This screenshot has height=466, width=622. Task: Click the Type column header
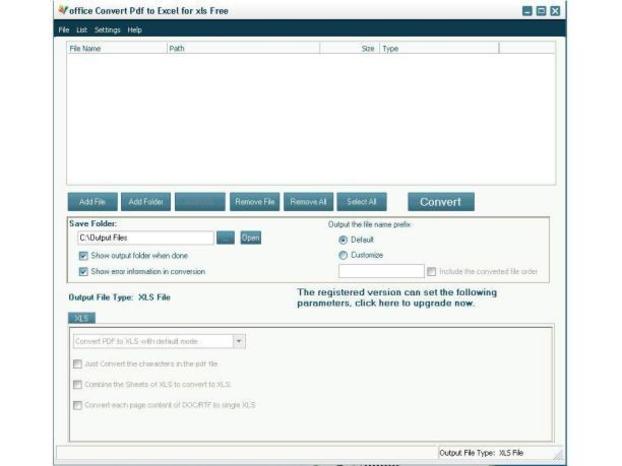pos(439,48)
